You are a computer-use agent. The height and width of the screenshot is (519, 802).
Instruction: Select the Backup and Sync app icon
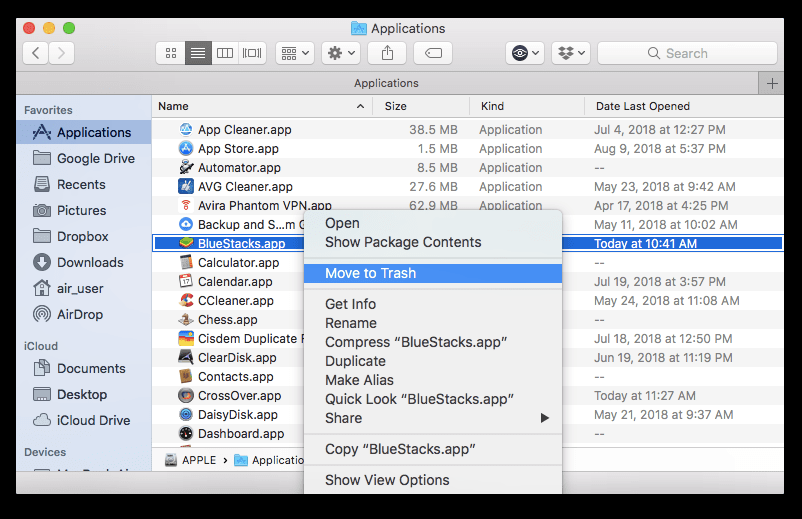tap(186, 224)
